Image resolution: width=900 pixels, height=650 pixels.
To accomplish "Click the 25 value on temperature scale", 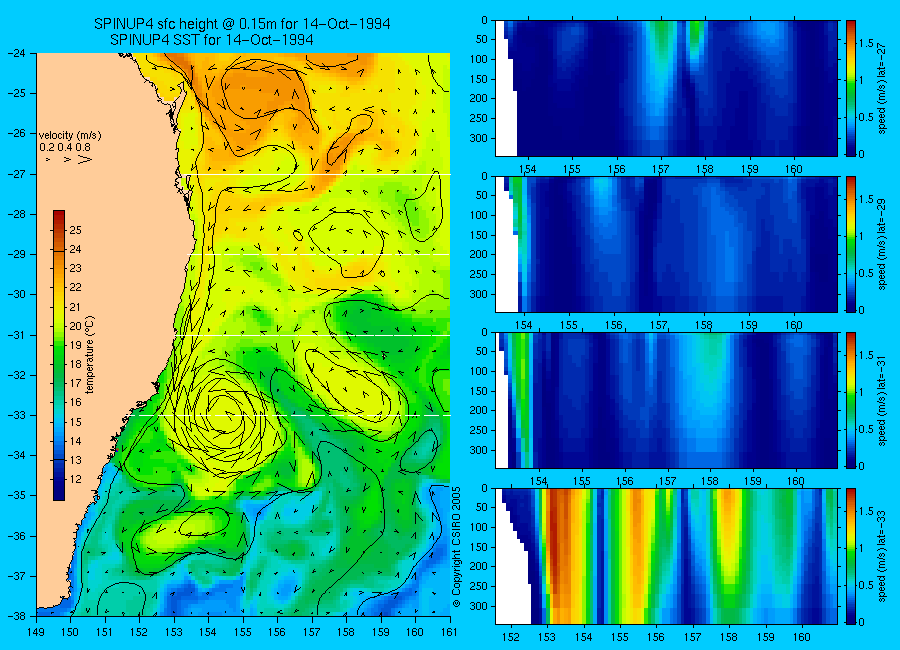I will click(75, 230).
